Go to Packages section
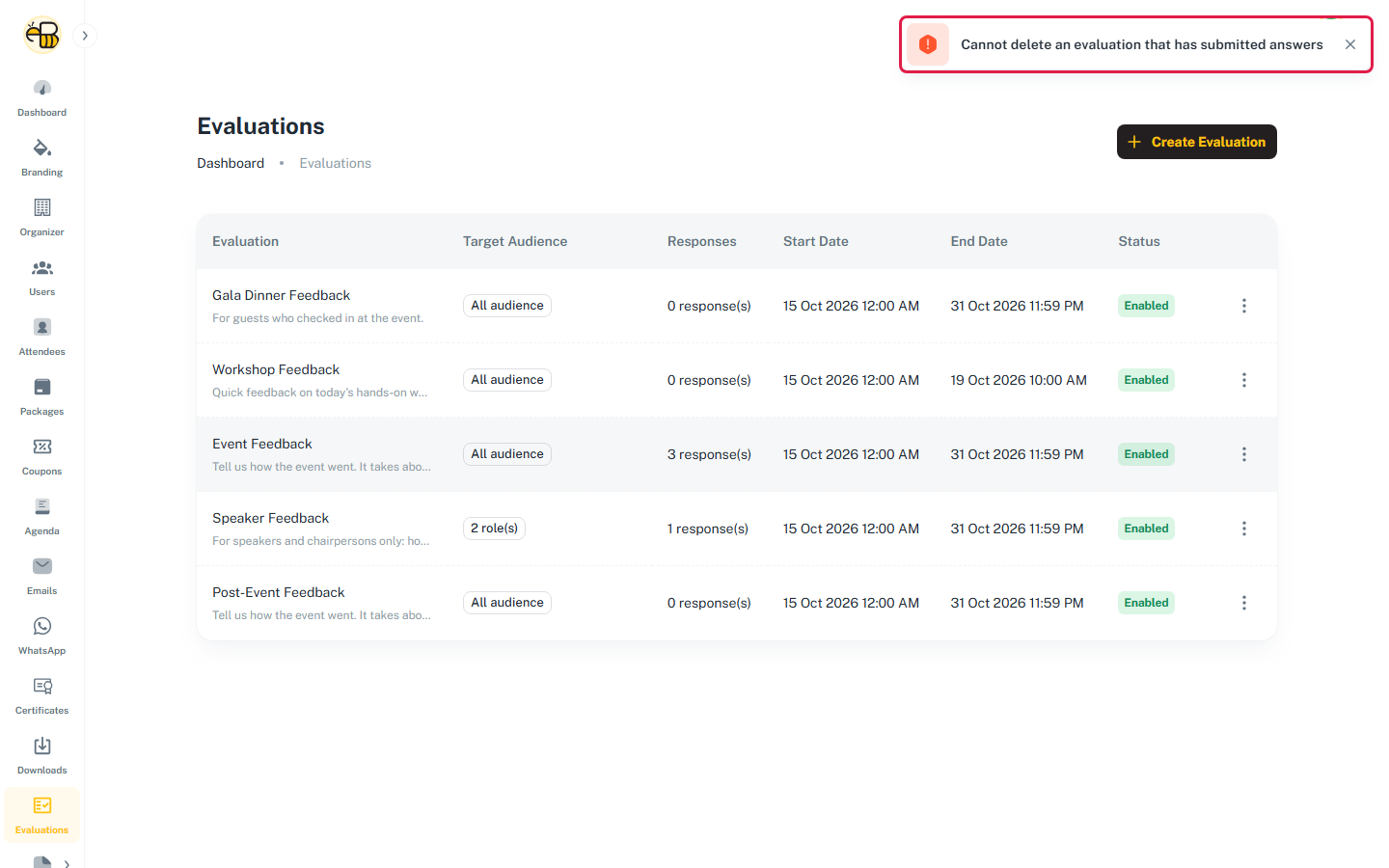This screenshot has height=868, width=1389. 42,397
